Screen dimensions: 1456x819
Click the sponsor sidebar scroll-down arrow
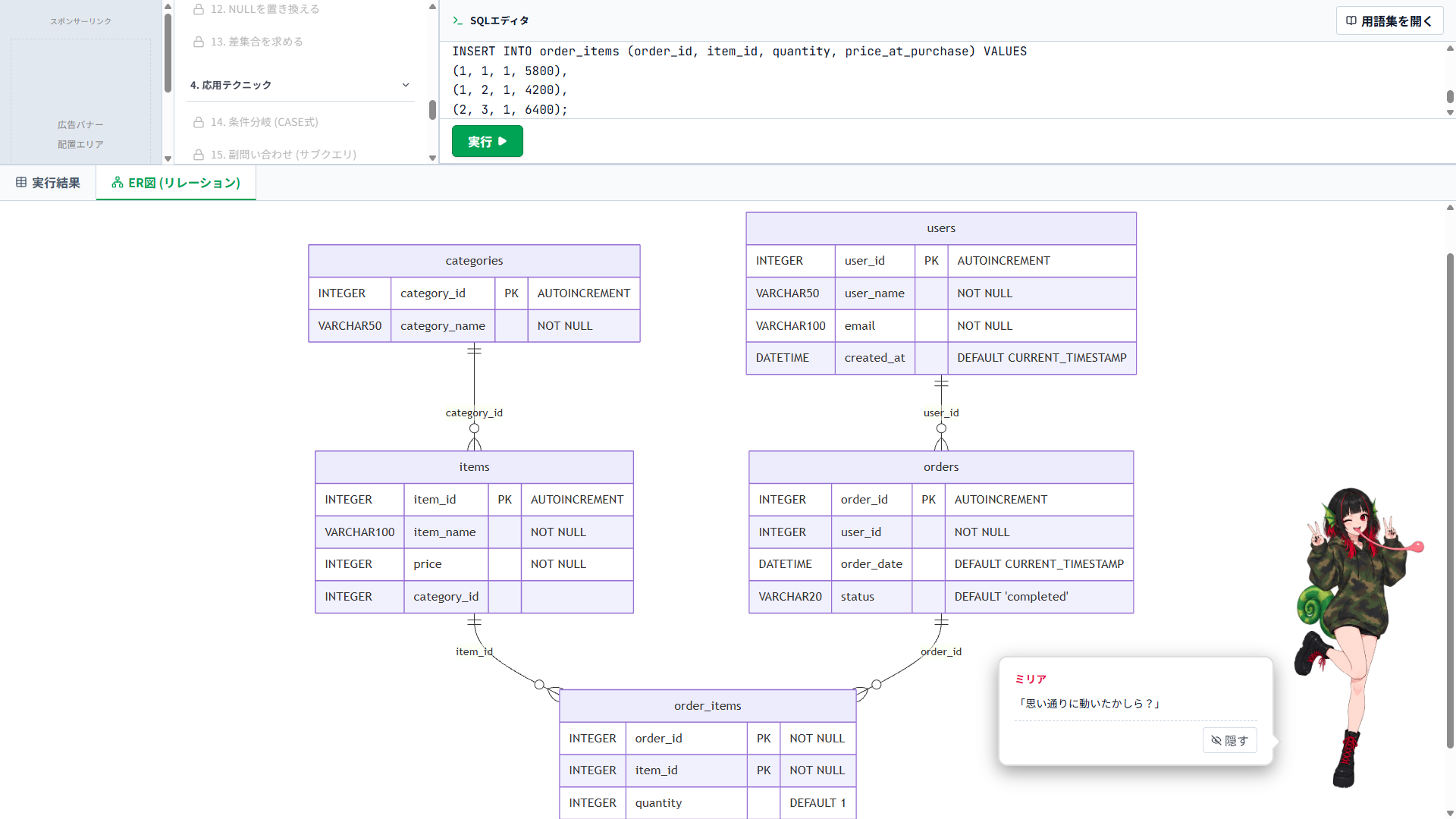168,158
